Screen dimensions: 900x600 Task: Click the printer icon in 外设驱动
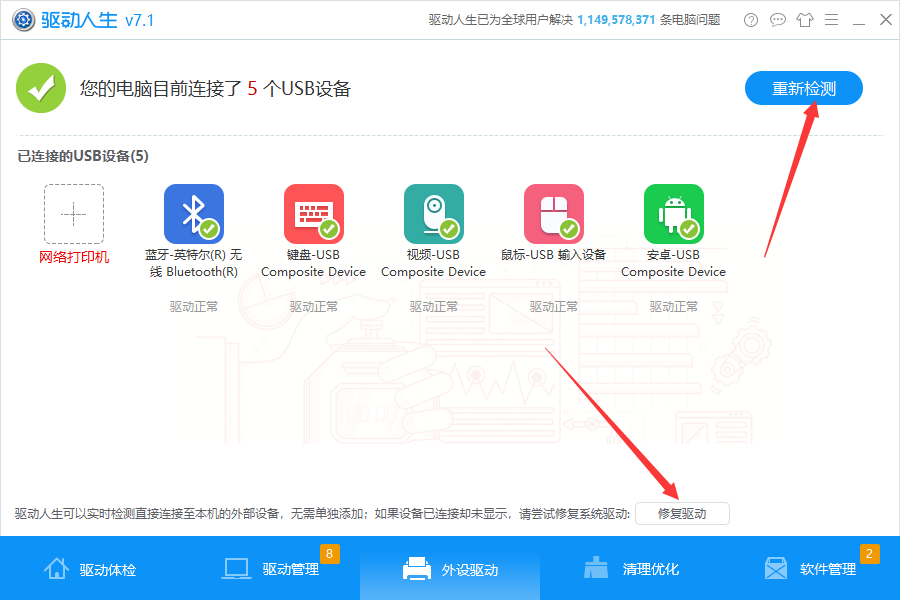pos(417,568)
